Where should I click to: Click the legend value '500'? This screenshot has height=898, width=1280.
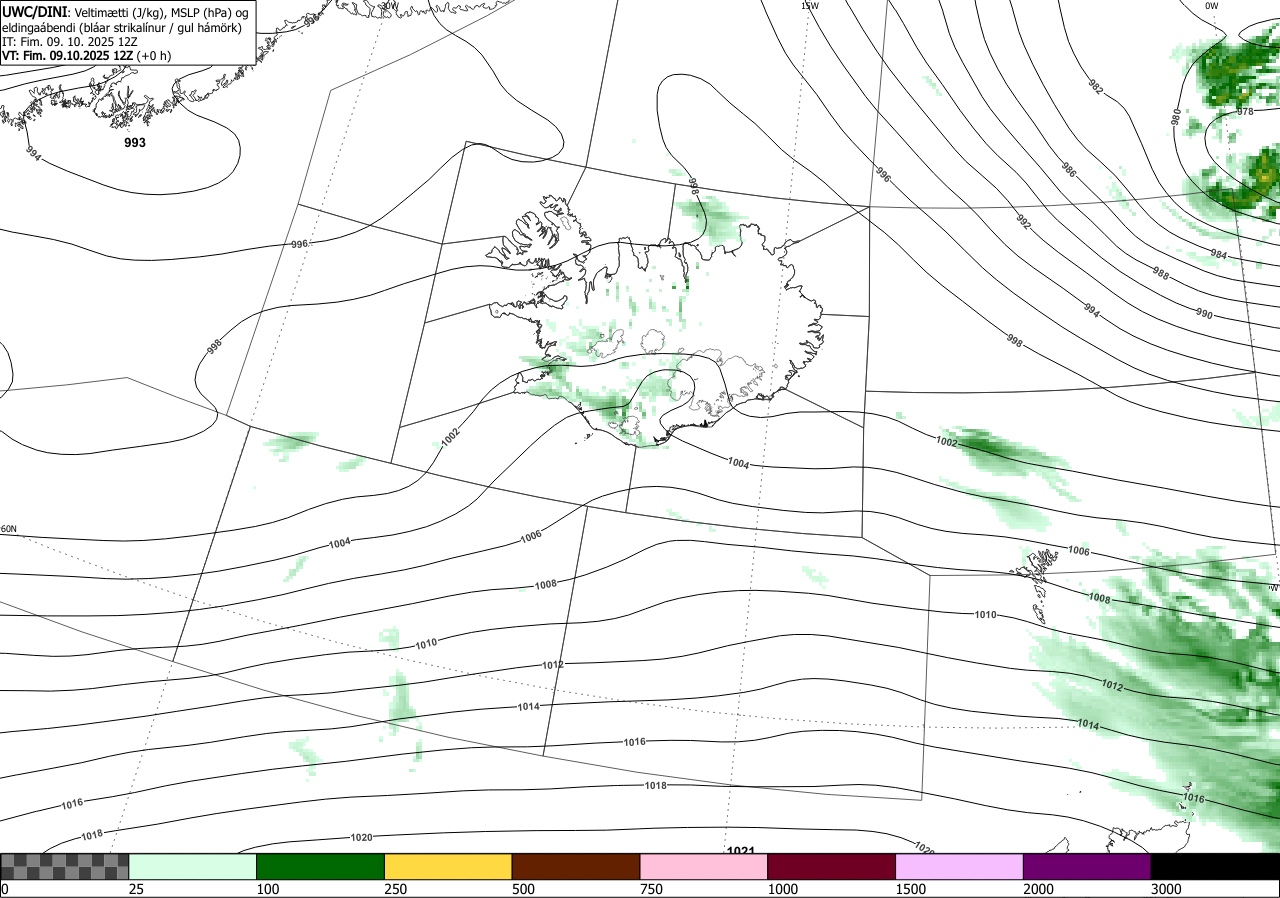[x=523, y=889]
